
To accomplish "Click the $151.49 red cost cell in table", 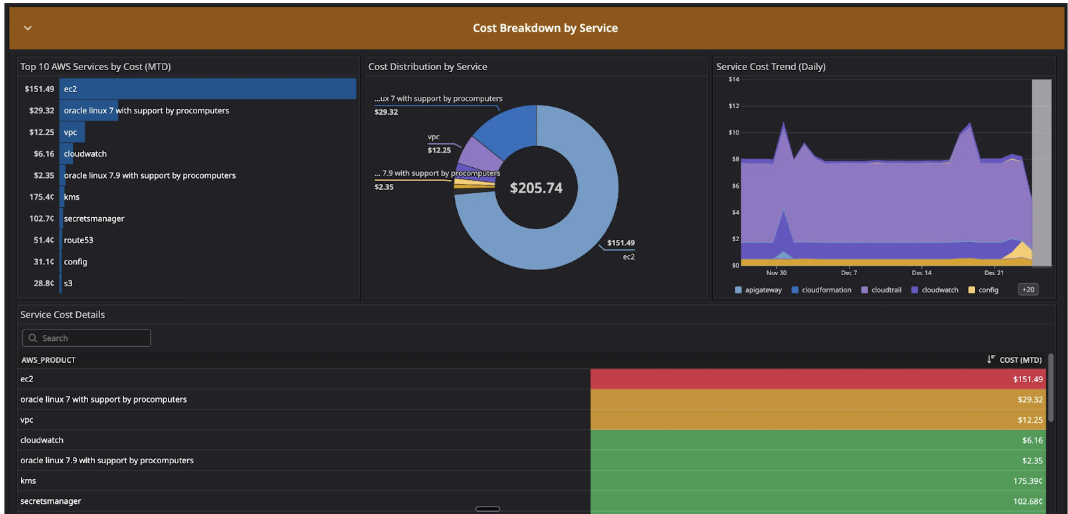I will [818, 379].
